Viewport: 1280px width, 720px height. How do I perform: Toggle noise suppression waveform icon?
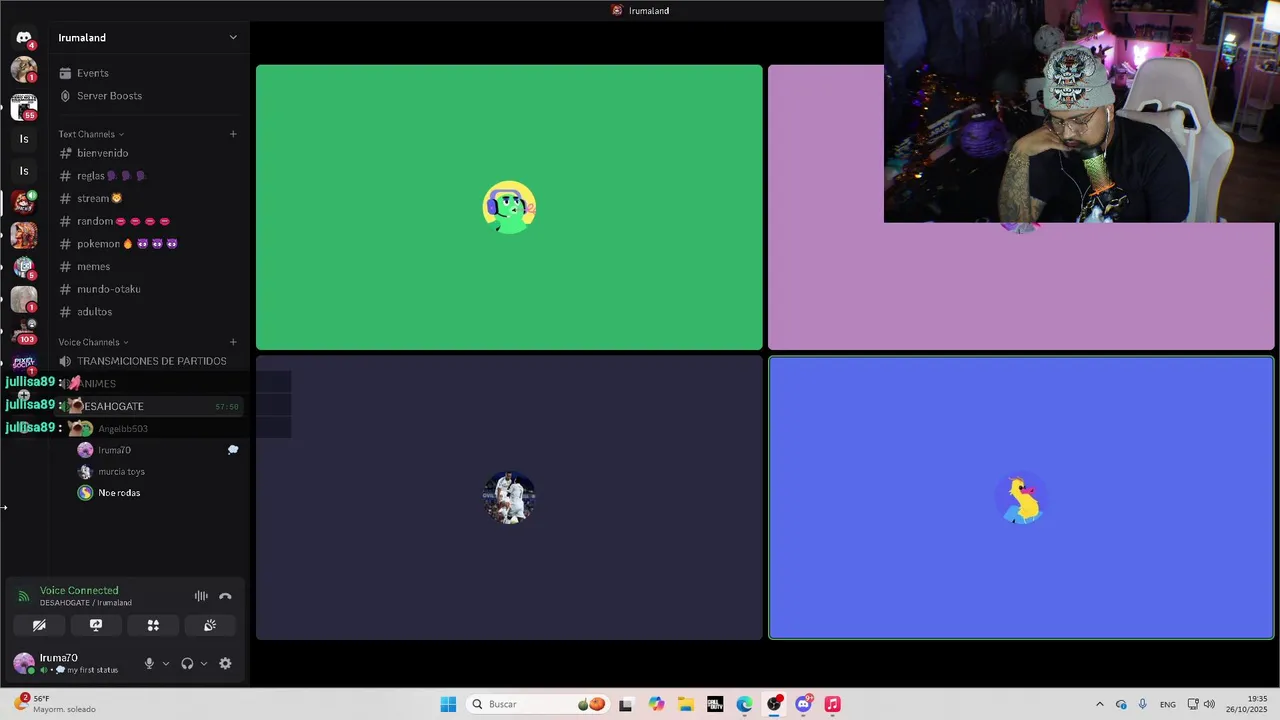(x=201, y=596)
